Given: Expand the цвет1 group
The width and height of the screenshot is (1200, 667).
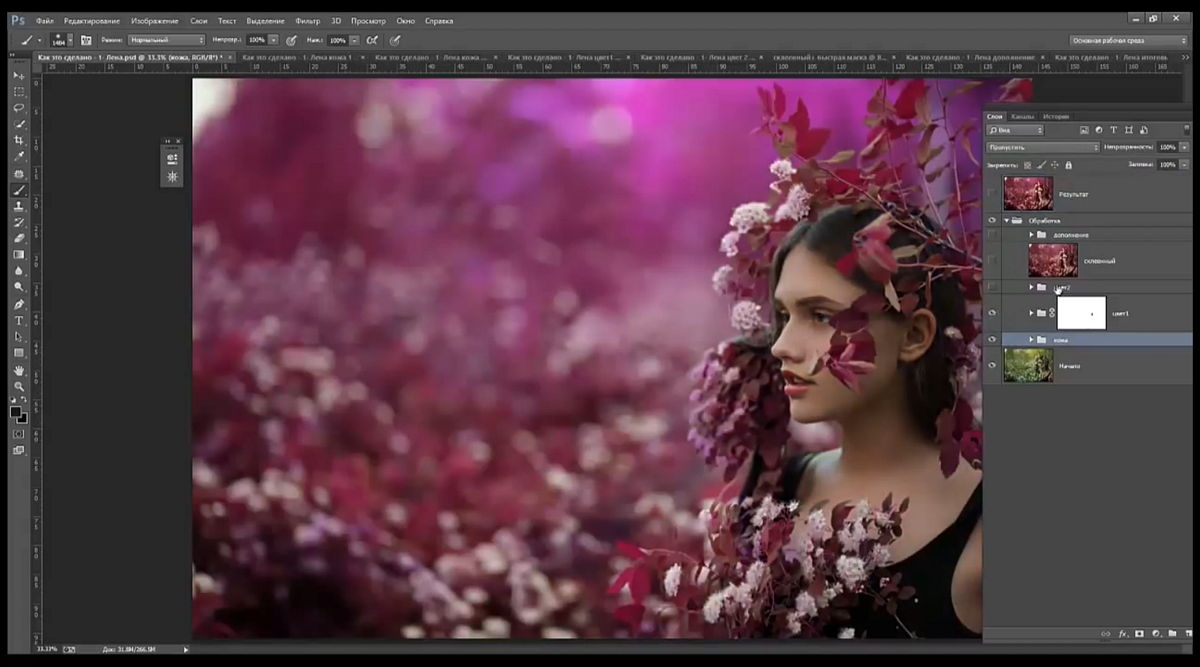Looking at the screenshot, I should pos(1031,313).
